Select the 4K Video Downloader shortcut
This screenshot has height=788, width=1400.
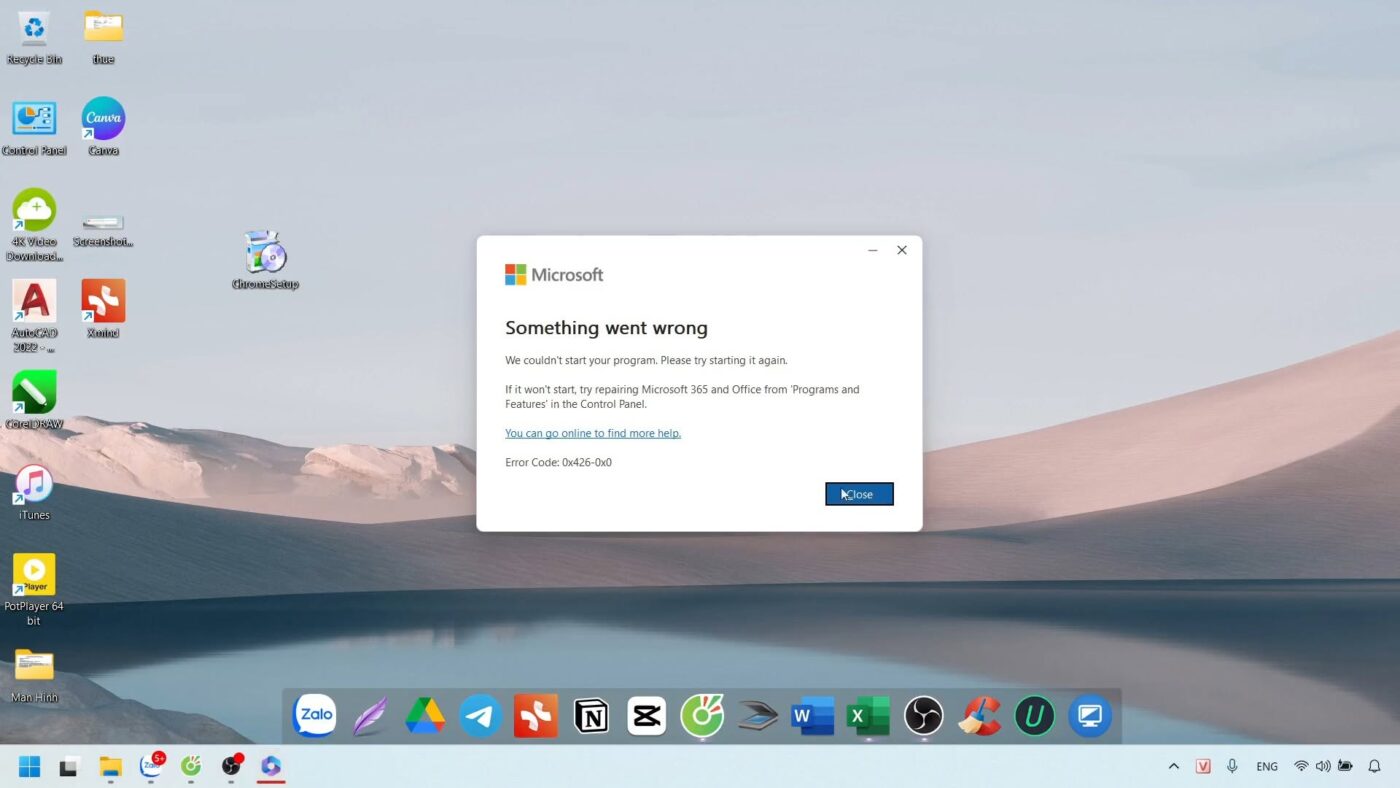34,226
